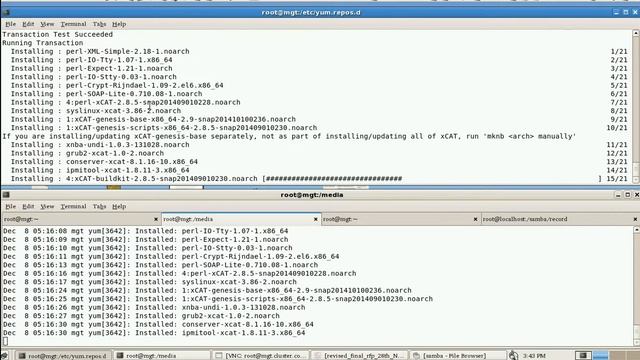
Task: Click 'Installing : ipmitool-xcat-1.8.11-3.x86_64' line
Action: [x=100, y=170]
